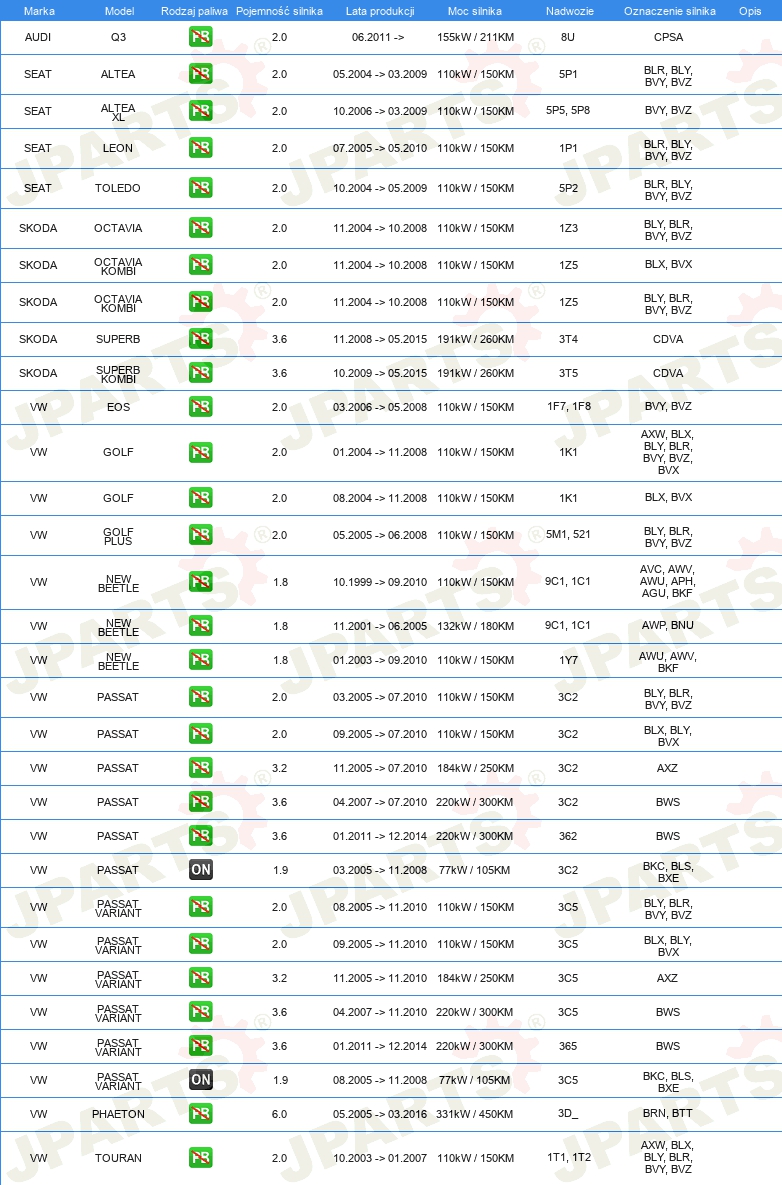The width and height of the screenshot is (782, 1185).
Task: Click fuel icon in NEW BEETLE 1Y7 row
Action: pos(200,661)
